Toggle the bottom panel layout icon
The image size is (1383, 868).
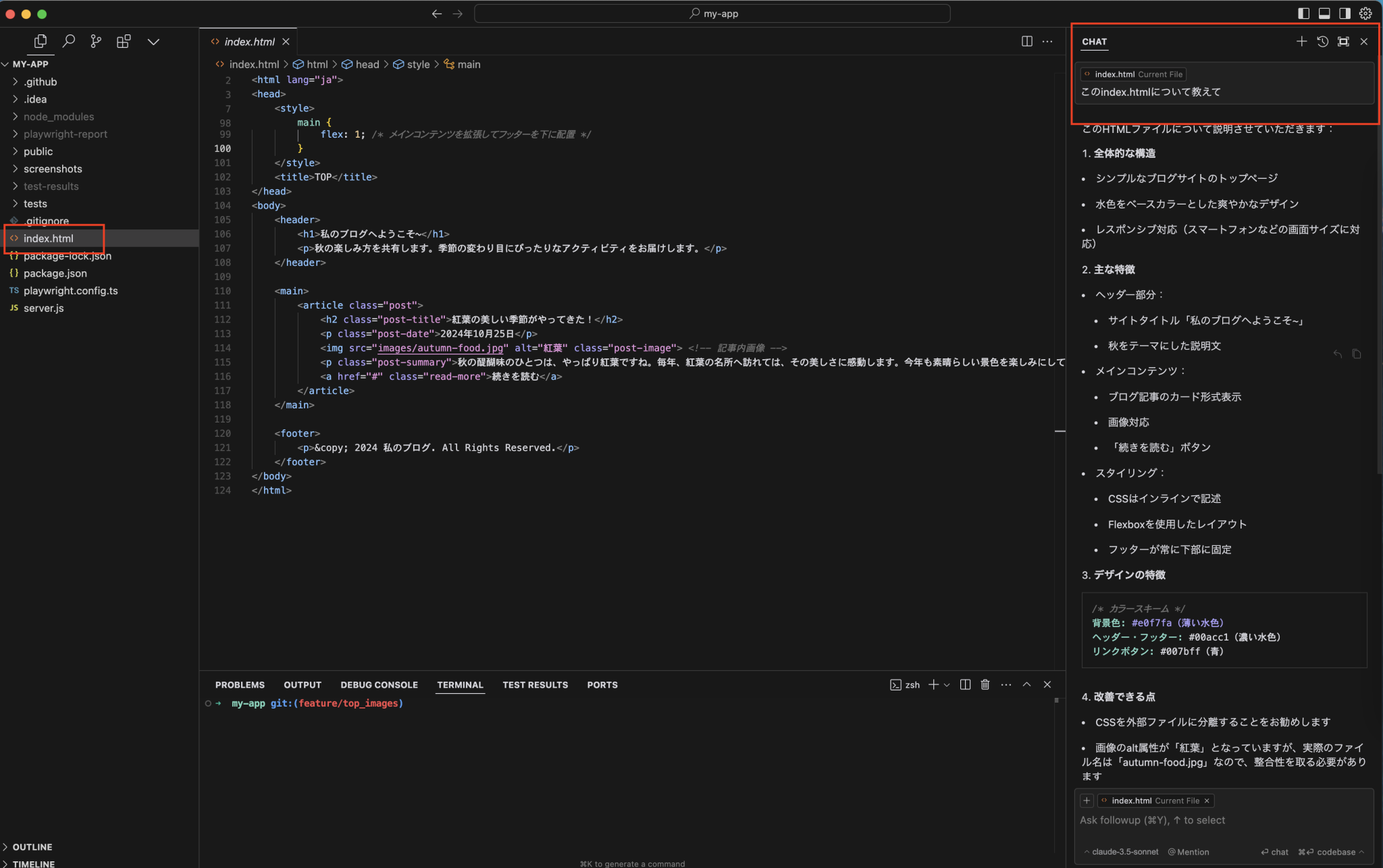click(x=1324, y=13)
